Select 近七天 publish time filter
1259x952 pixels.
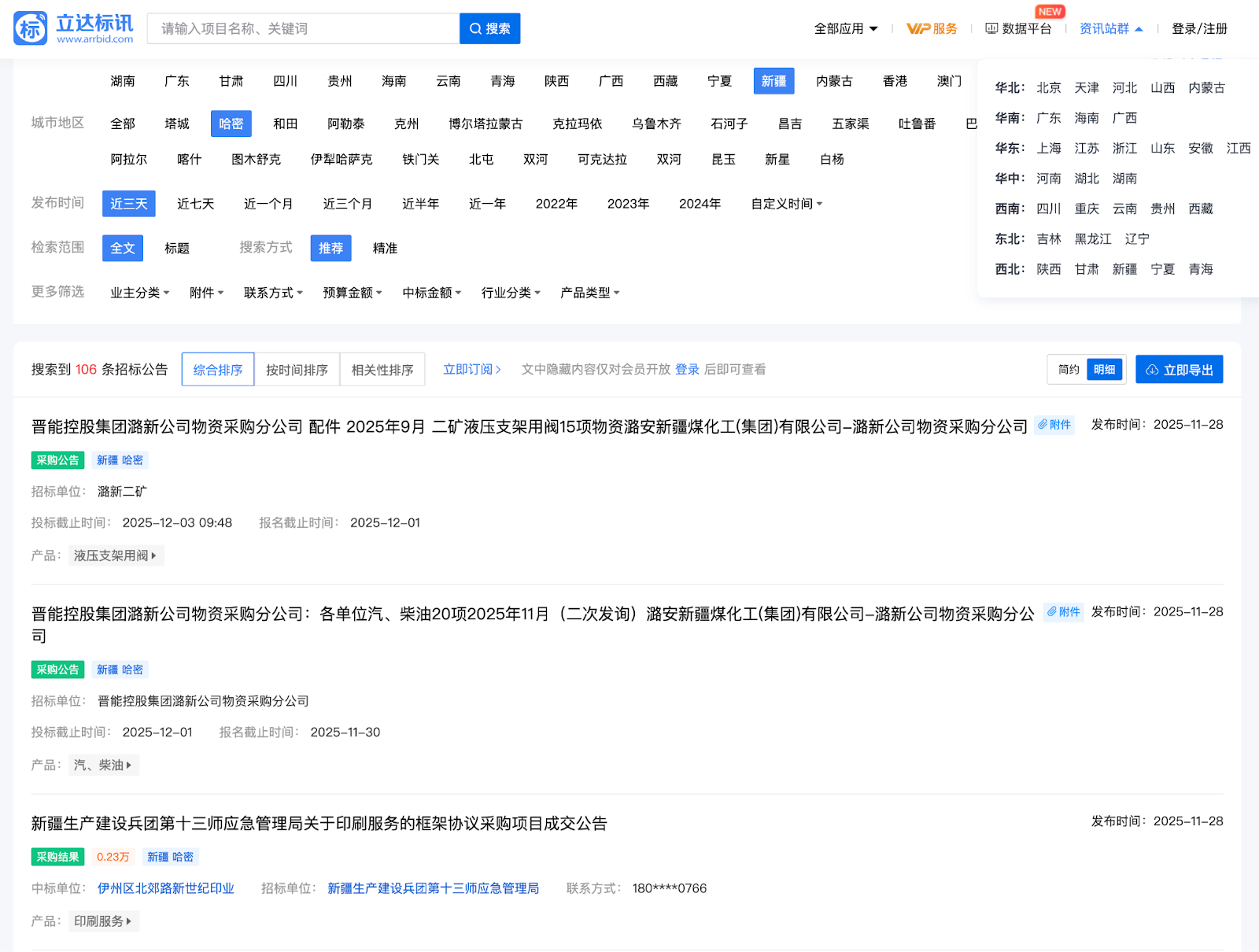pos(195,204)
